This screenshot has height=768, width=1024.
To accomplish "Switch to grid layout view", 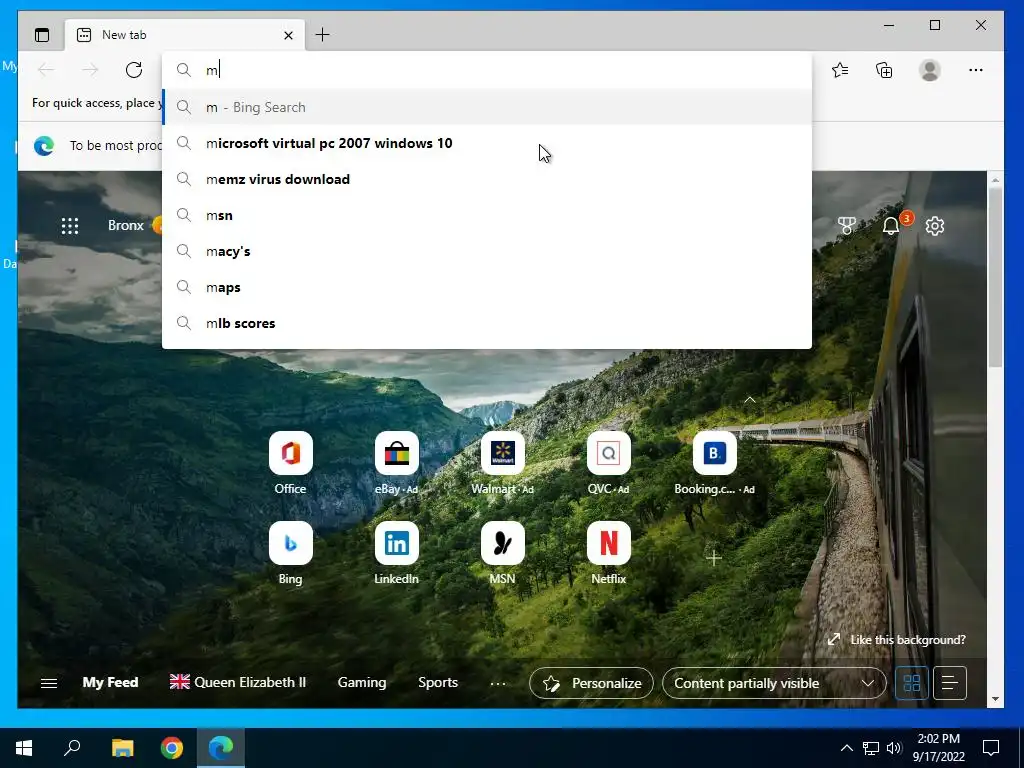I will tap(912, 683).
